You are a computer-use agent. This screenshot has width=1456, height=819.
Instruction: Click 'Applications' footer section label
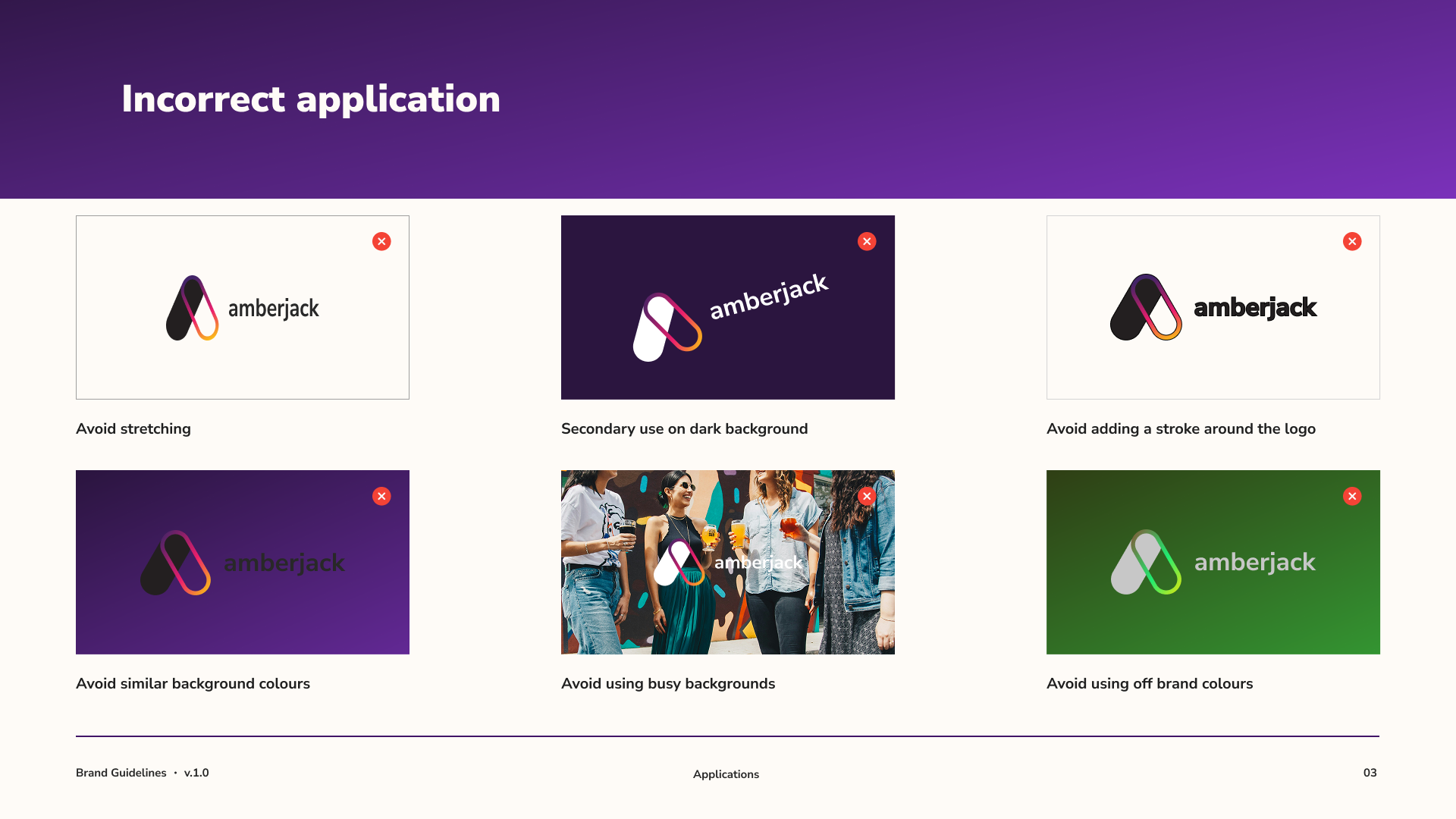click(x=726, y=774)
